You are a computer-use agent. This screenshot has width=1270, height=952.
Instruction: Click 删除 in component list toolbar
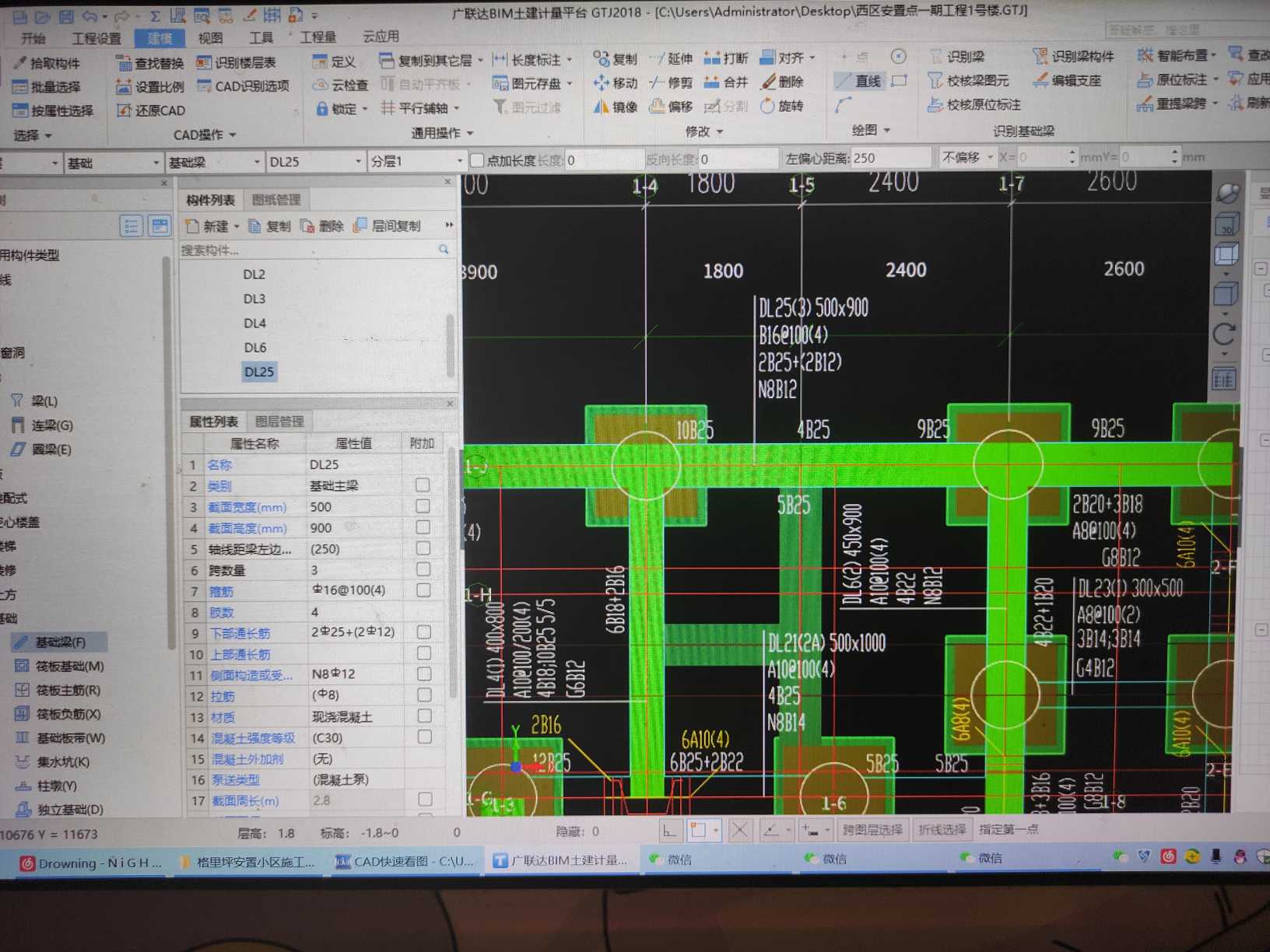click(322, 226)
